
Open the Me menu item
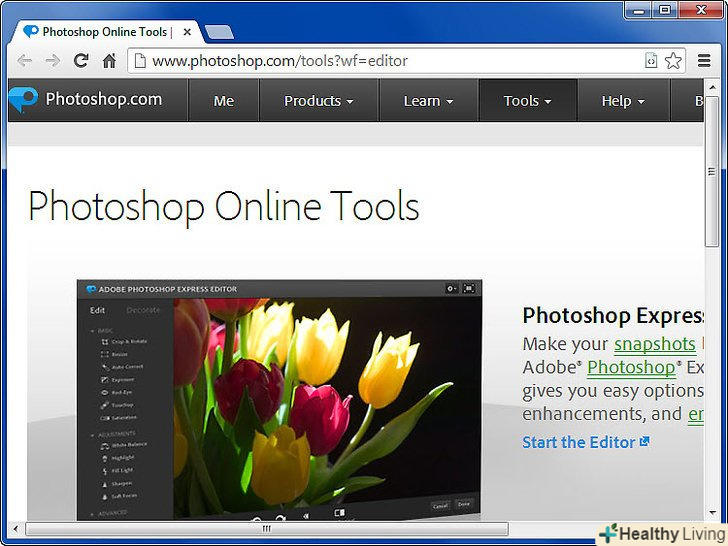(223, 100)
